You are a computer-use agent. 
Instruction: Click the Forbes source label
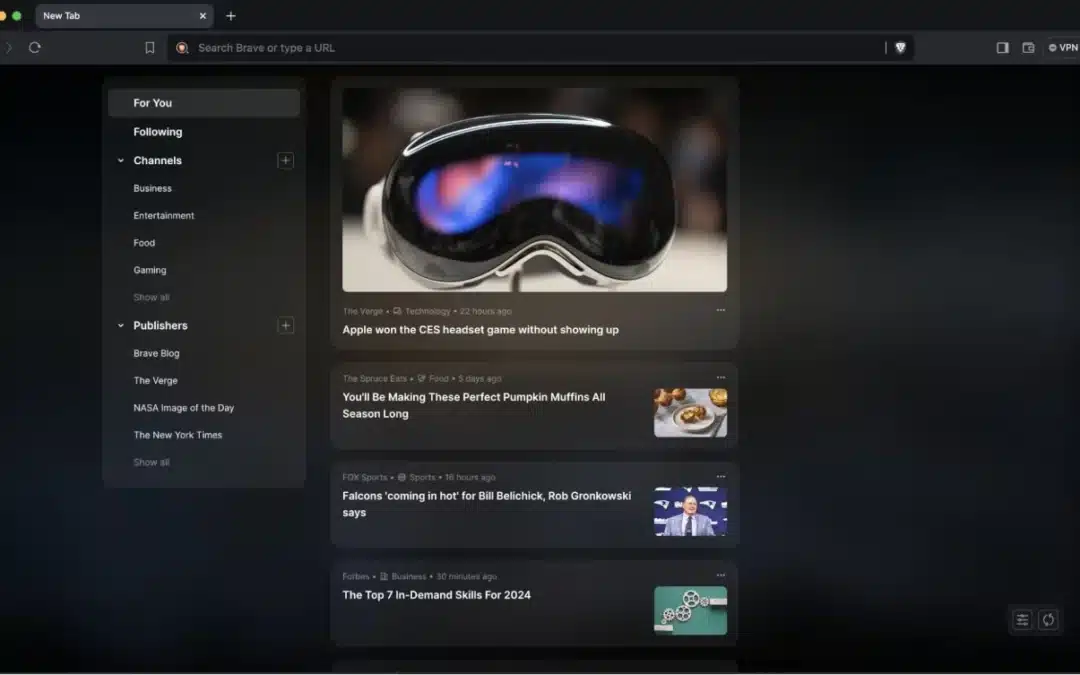tap(355, 577)
